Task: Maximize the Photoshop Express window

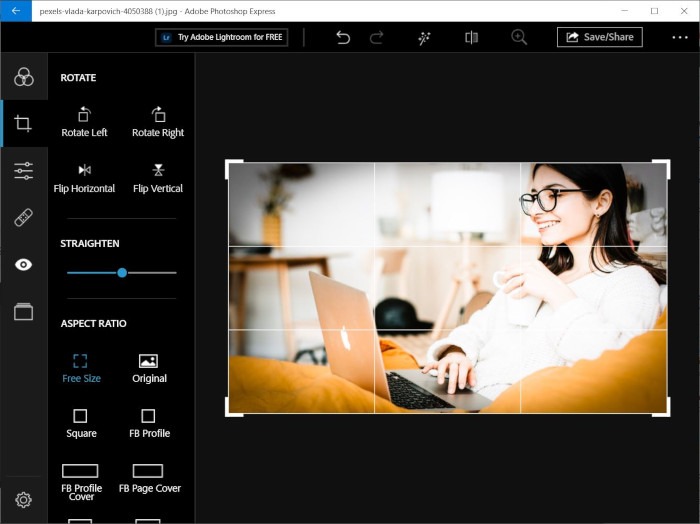Action: (x=654, y=11)
